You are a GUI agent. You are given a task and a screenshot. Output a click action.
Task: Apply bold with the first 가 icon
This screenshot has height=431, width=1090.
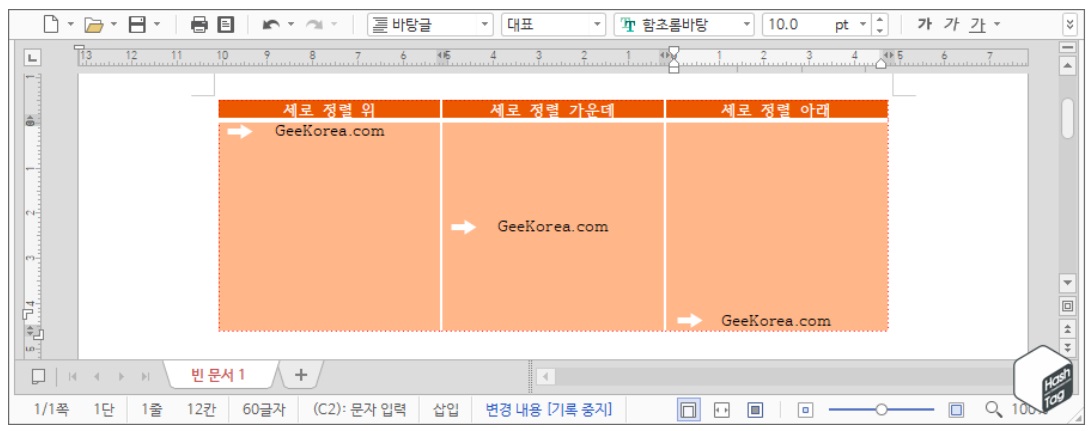[x=924, y=24]
